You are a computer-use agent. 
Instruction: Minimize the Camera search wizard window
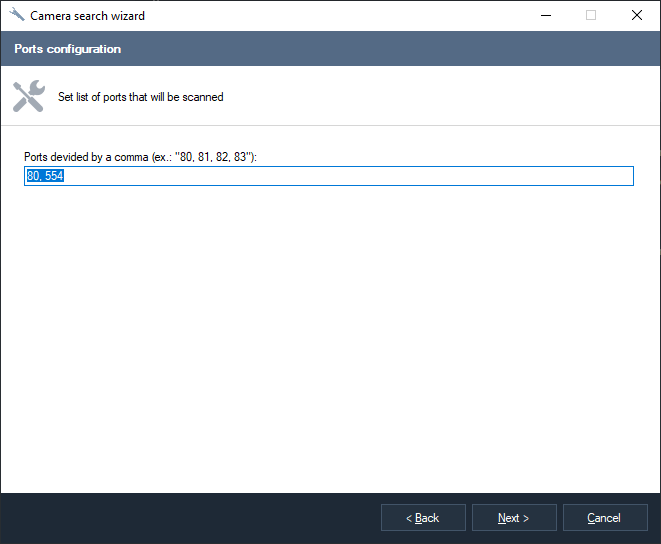(x=545, y=15)
